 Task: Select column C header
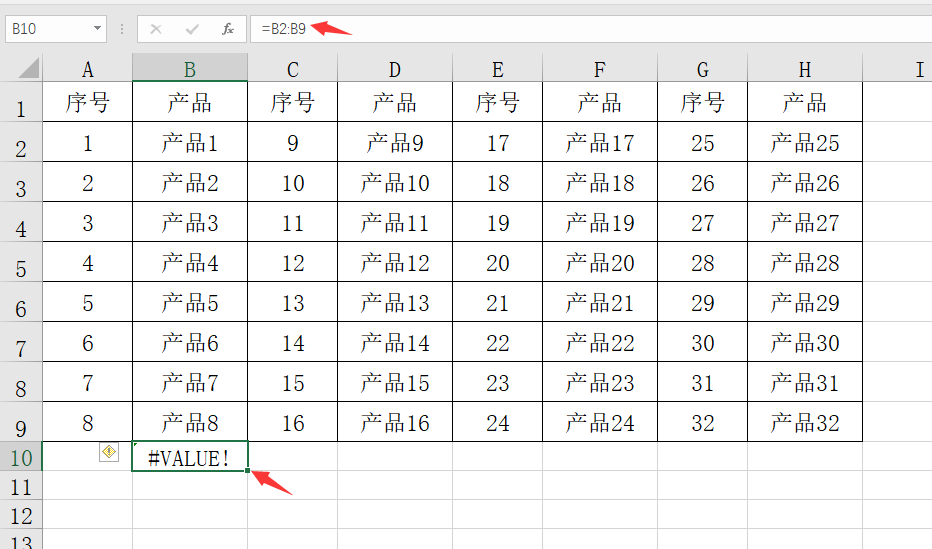(292, 68)
